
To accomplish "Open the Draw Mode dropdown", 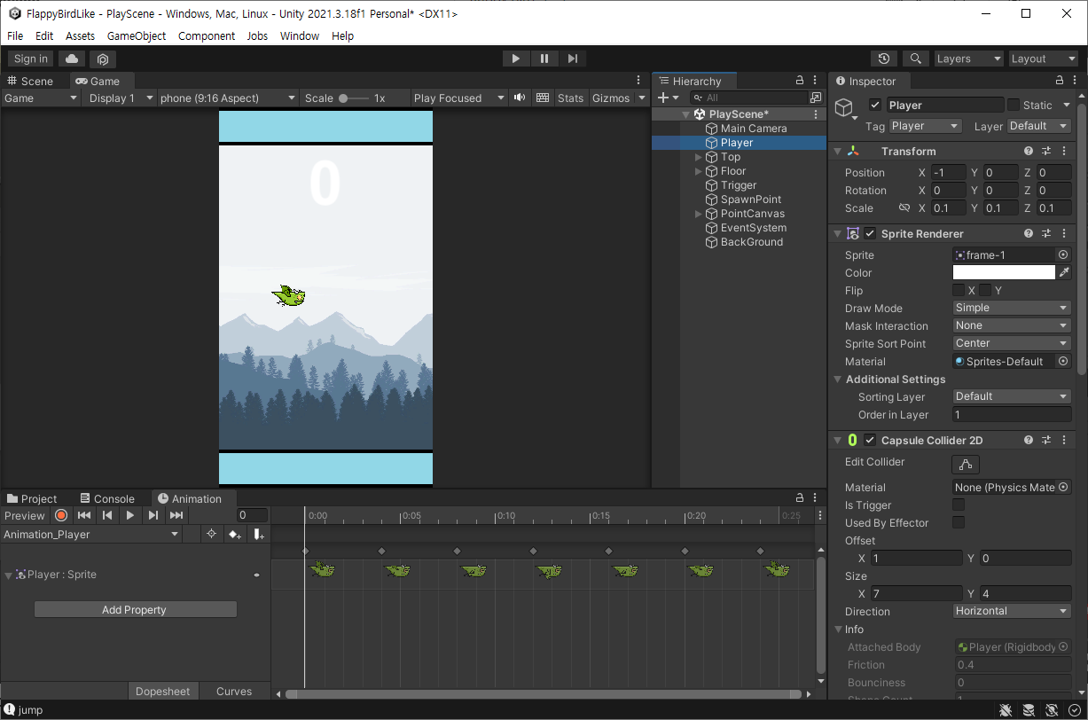I will (1012, 308).
